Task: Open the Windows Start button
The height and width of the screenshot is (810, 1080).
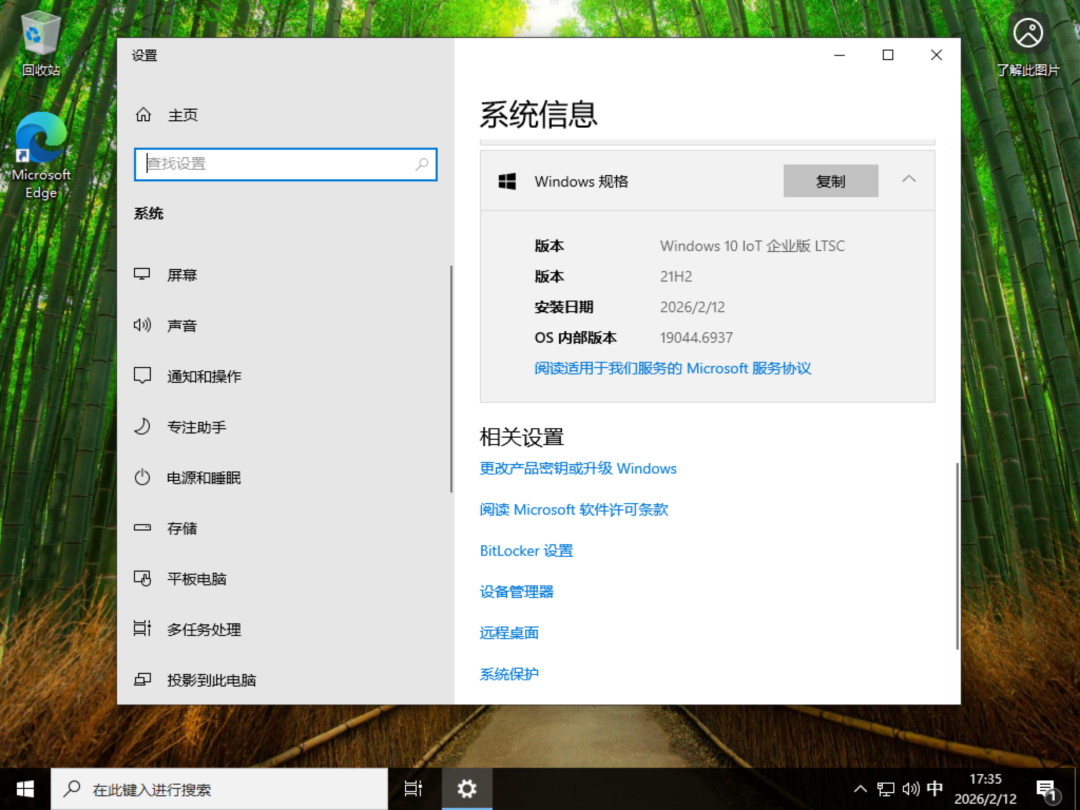Action: (x=25, y=789)
